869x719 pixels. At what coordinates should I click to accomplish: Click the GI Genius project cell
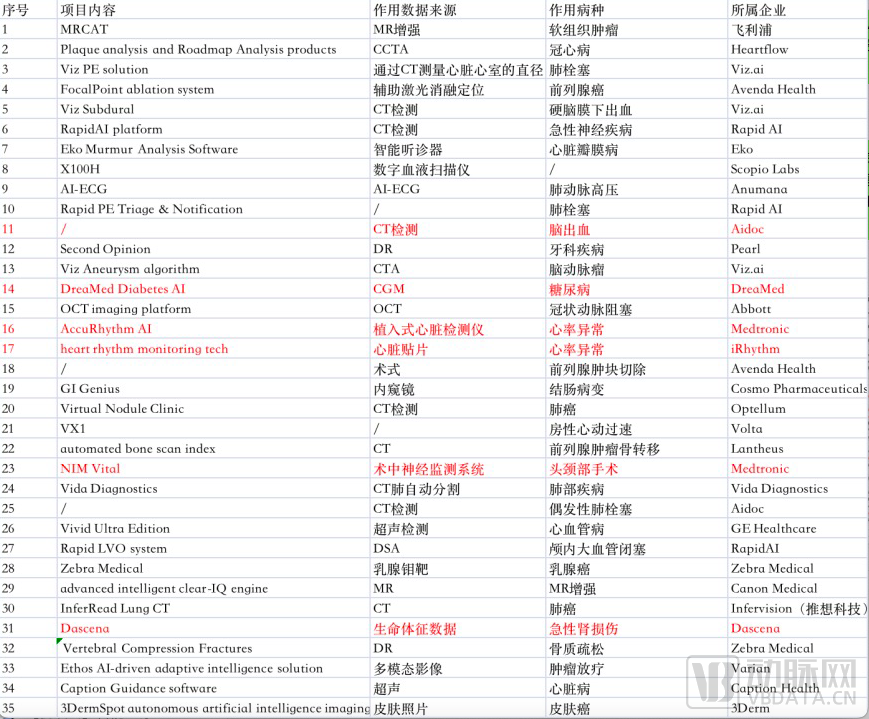point(90,389)
